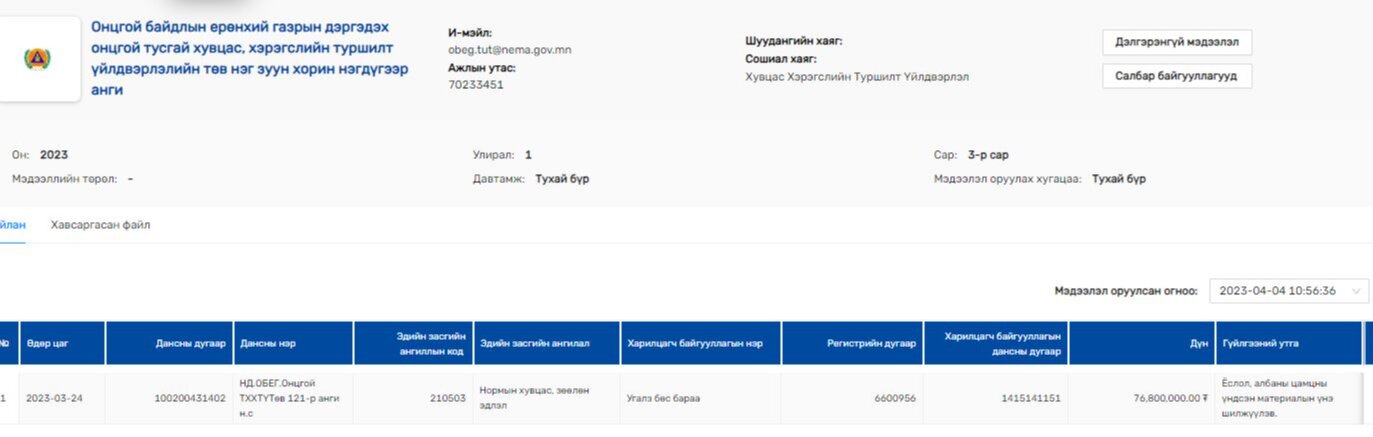Click the chevron arrow in the date selector
The image size is (1373, 437).
click(1356, 291)
